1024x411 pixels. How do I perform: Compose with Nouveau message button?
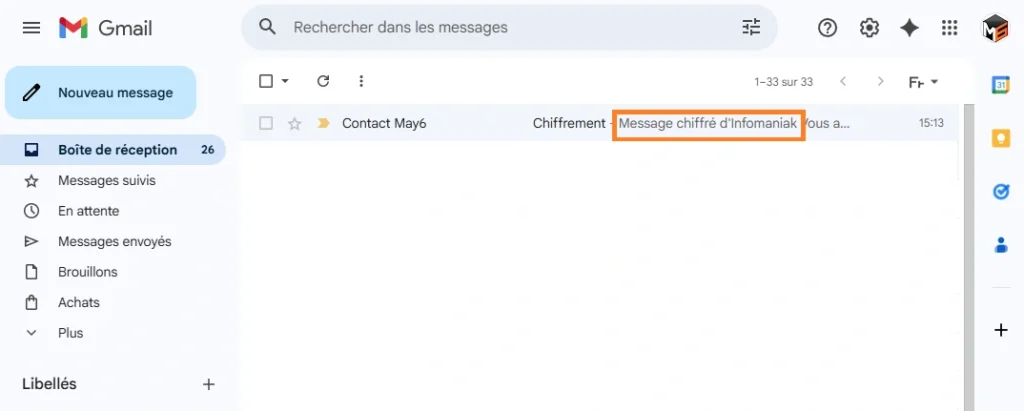coord(101,93)
